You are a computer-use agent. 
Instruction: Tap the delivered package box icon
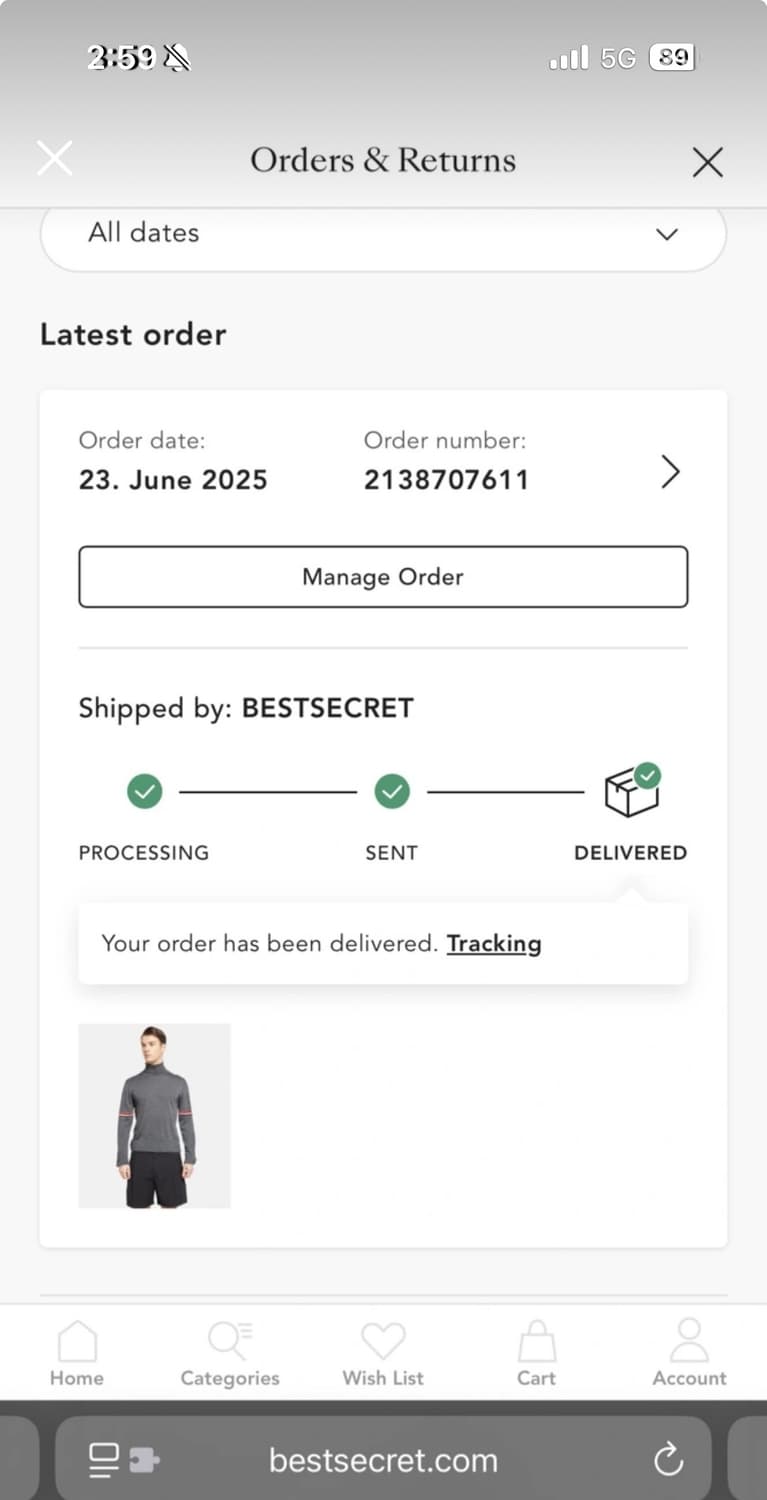632,791
